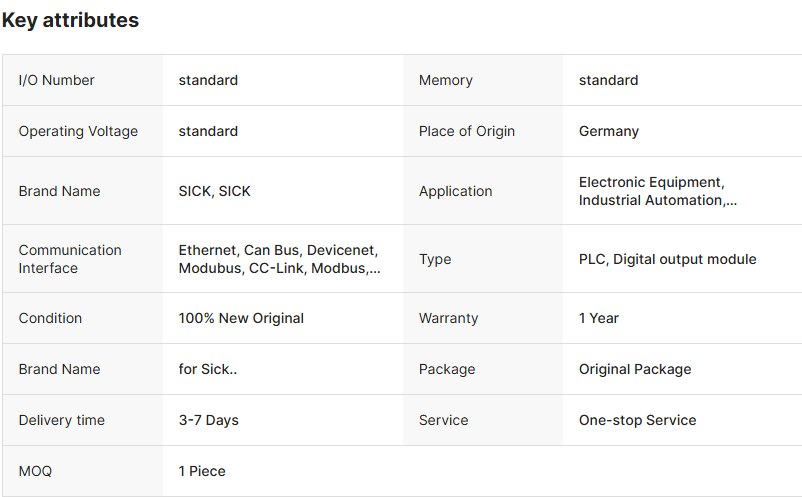The height and width of the screenshot is (497, 802).
Task: Select the Memory label cell
Action: pyautogui.click(x=445, y=80)
